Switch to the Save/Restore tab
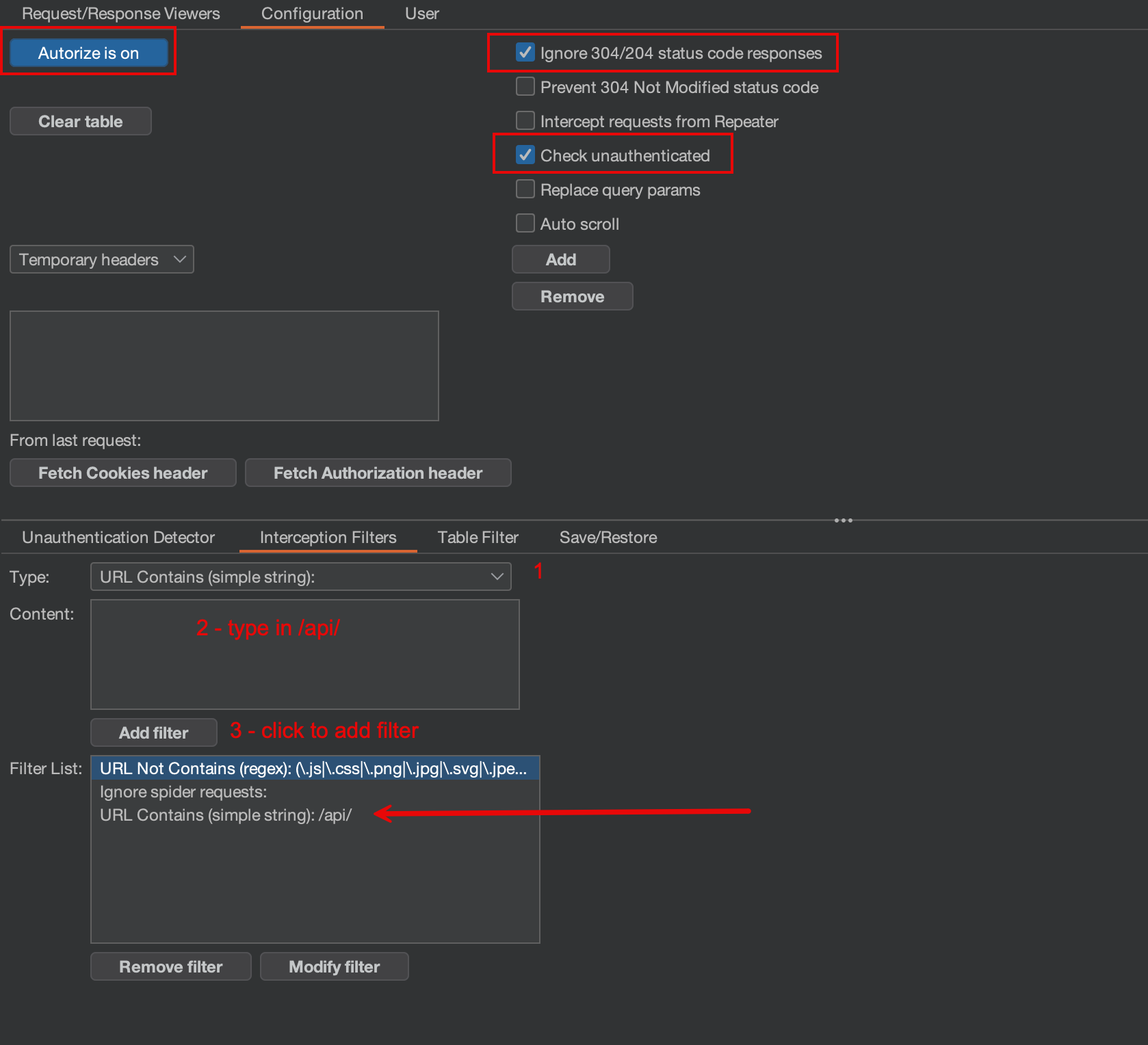The image size is (1148, 1045). 608,538
